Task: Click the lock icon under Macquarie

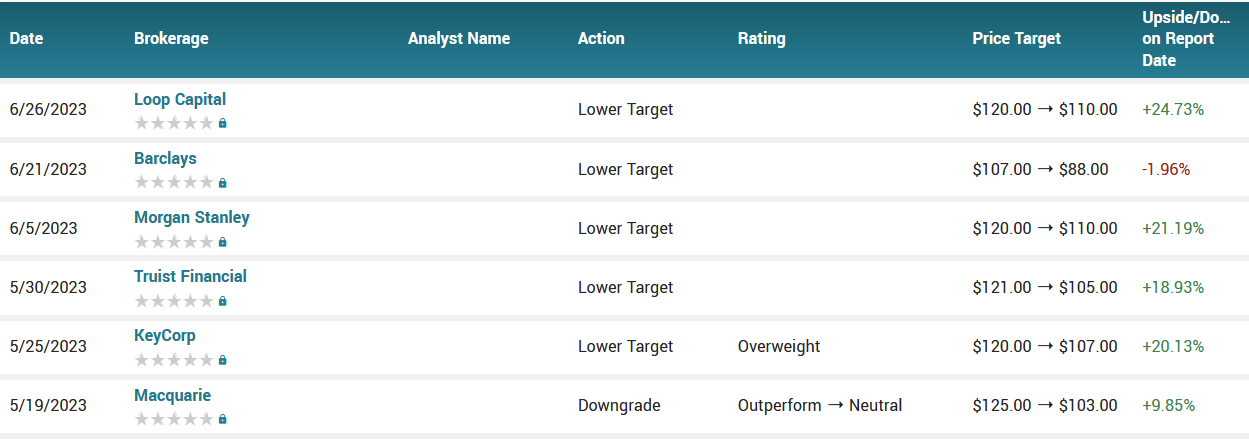Action: 222,419
